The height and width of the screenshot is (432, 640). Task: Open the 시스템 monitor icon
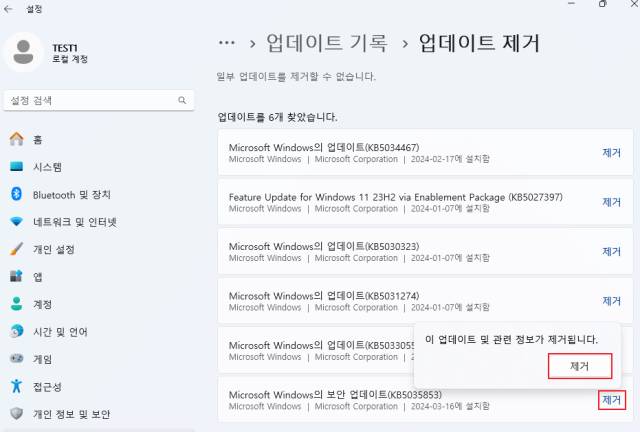16,167
